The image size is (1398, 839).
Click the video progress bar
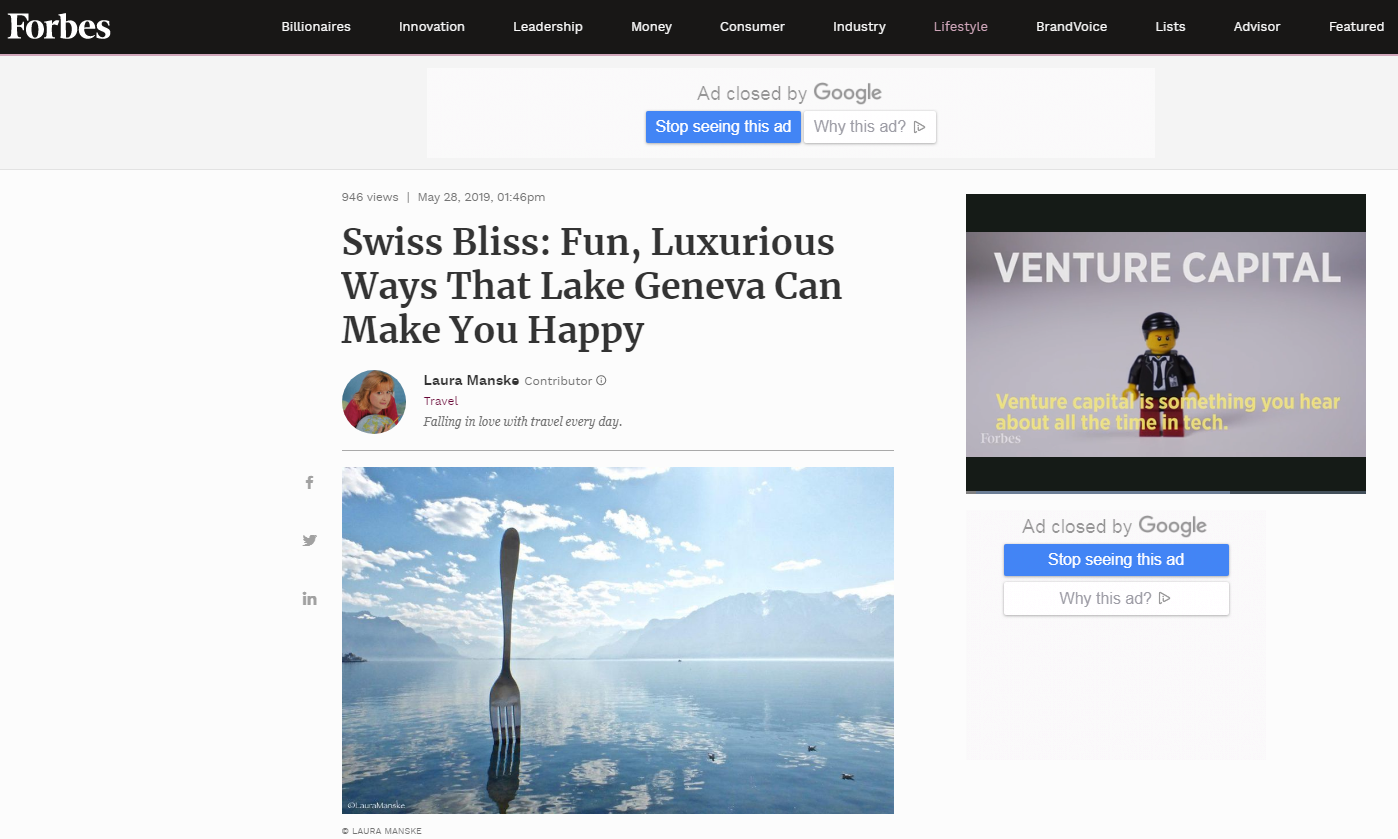point(1166,491)
